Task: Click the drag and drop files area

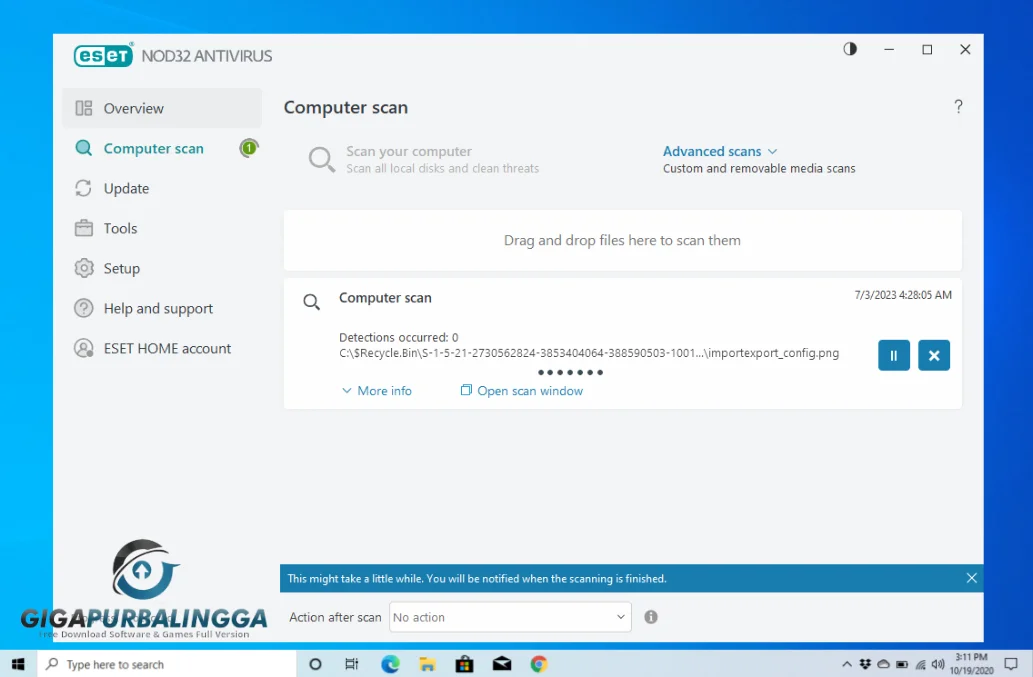Action: point(623,240)
